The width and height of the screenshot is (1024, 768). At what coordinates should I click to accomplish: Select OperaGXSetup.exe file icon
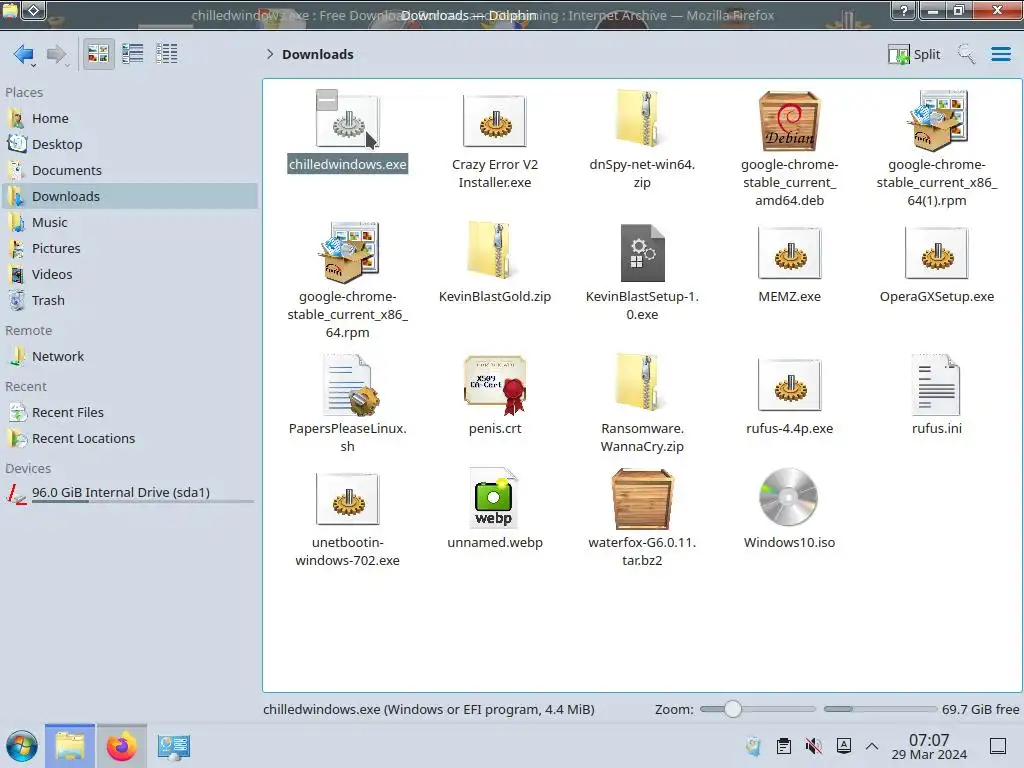pos(936,253)
